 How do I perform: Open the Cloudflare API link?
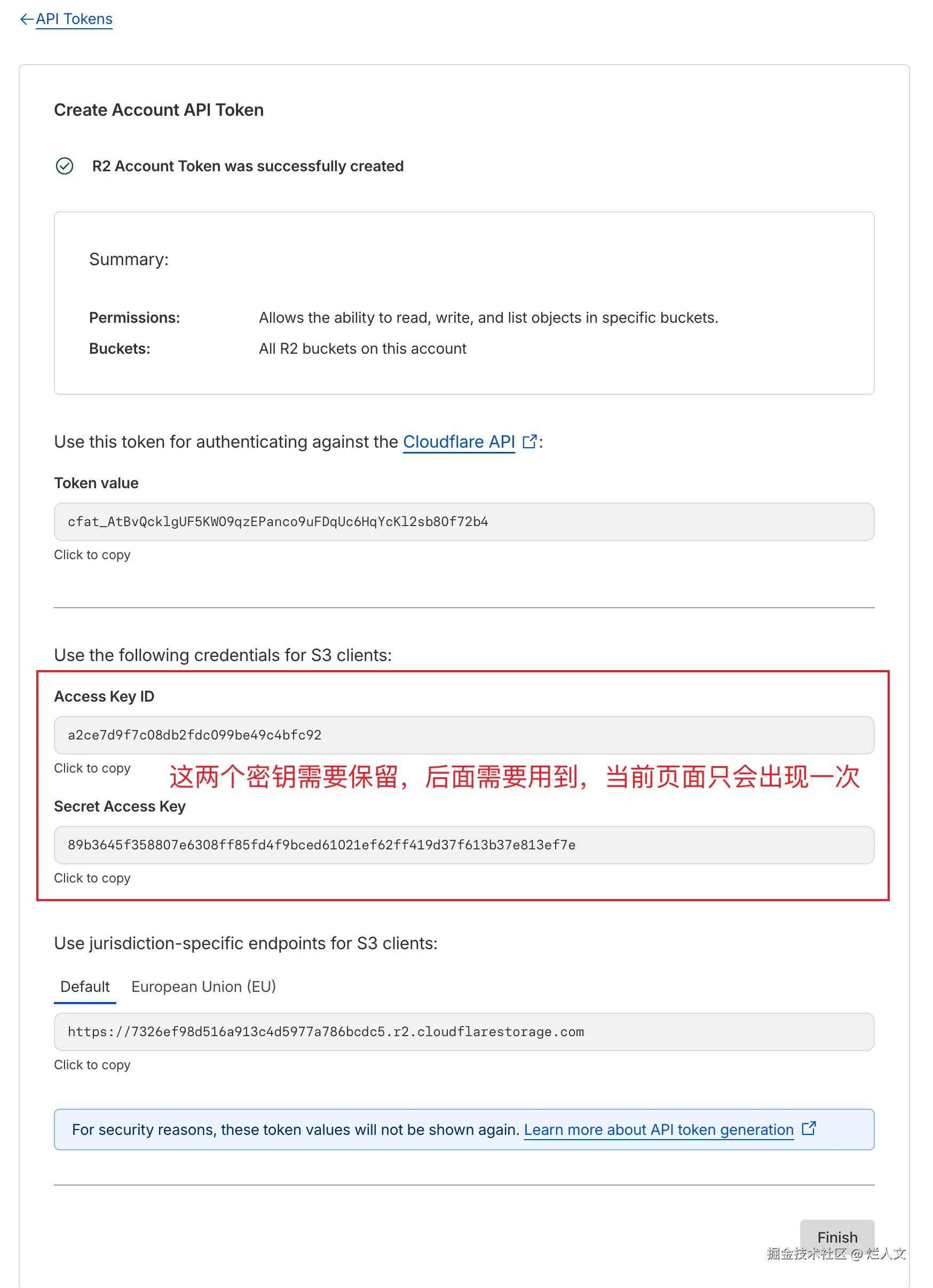click(458, 442)
